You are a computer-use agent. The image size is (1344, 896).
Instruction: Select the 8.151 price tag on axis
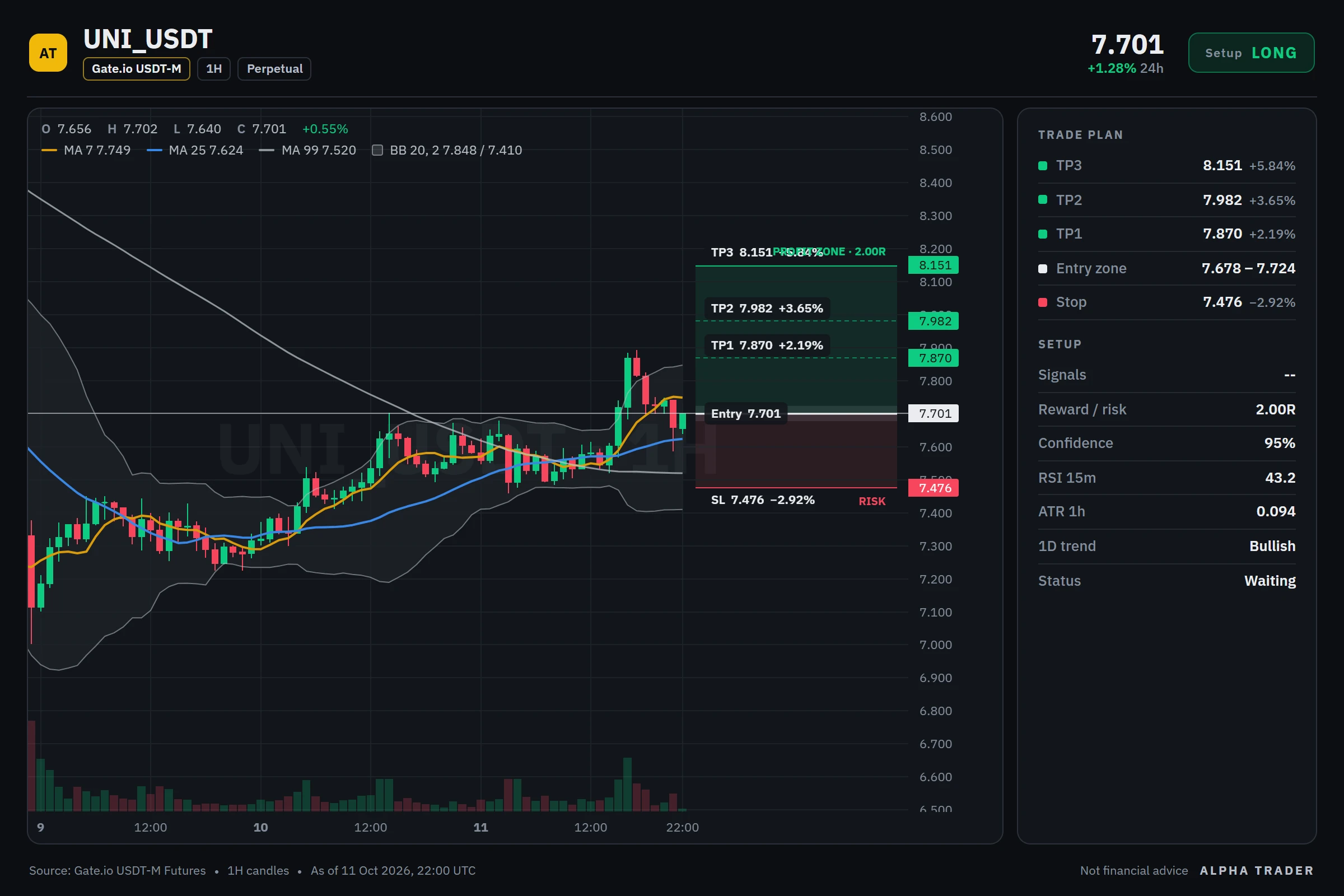(933, 265)
